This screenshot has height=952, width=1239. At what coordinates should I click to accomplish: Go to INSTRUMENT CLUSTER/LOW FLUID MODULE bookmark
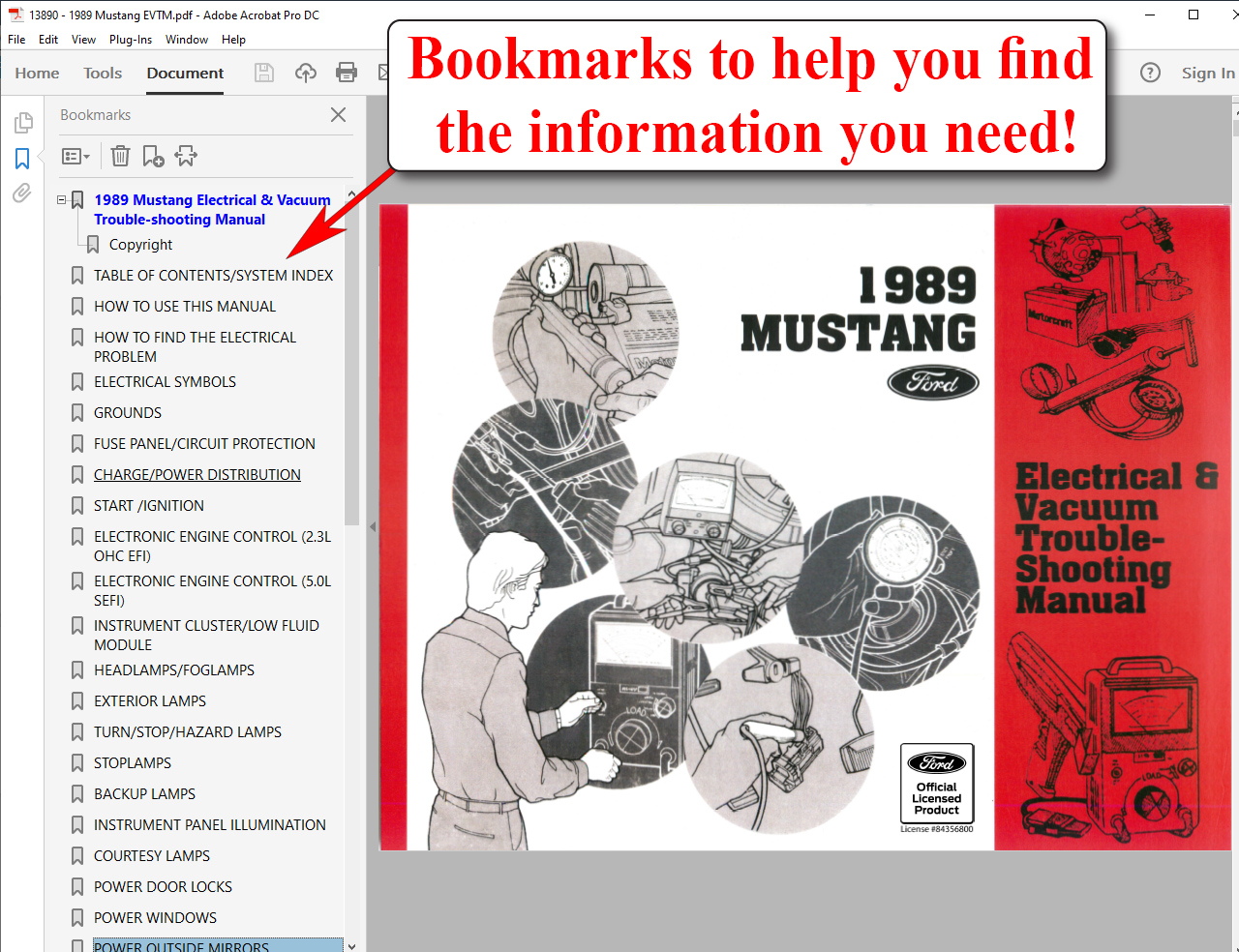point(206,635)
